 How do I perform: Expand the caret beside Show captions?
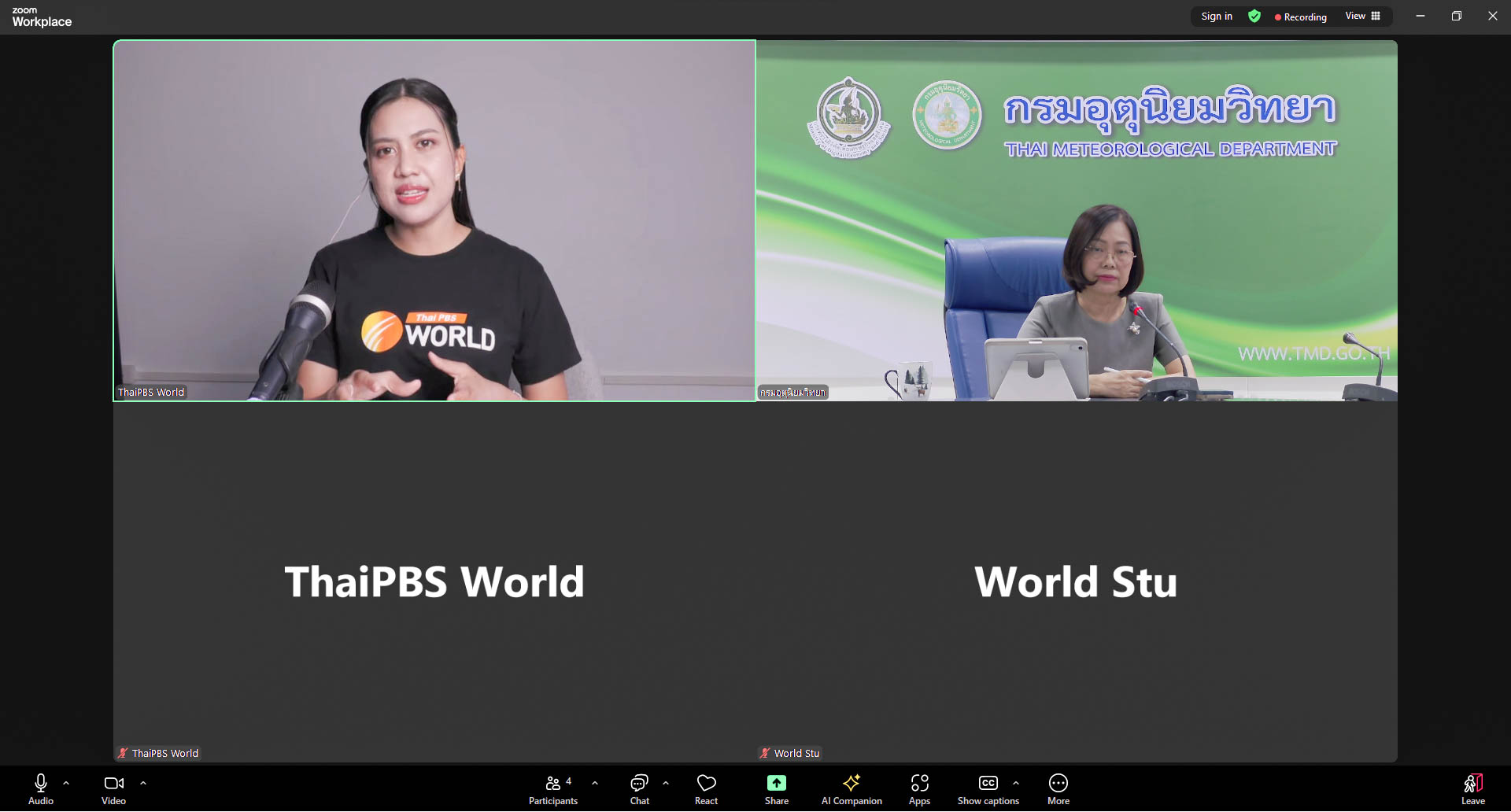point(1016,783)
